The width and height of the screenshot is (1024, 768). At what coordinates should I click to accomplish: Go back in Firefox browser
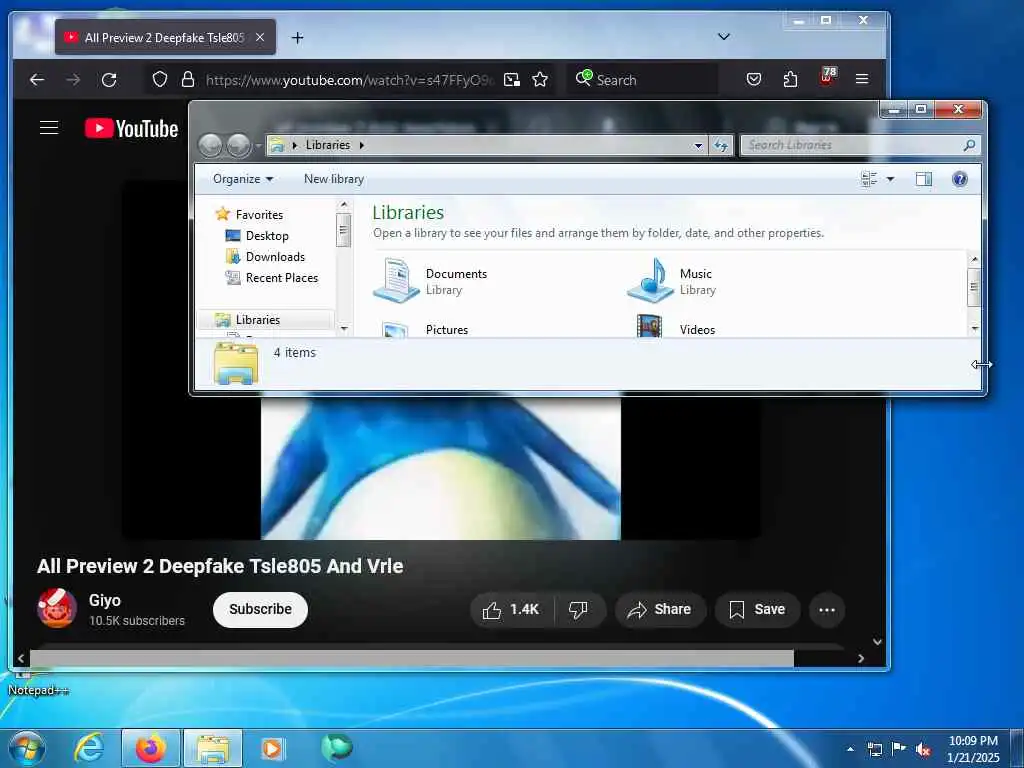(37, 80)
